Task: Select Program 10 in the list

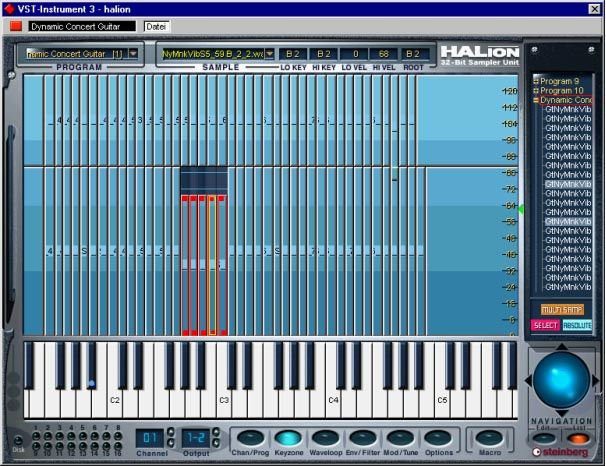Action: 562,91
